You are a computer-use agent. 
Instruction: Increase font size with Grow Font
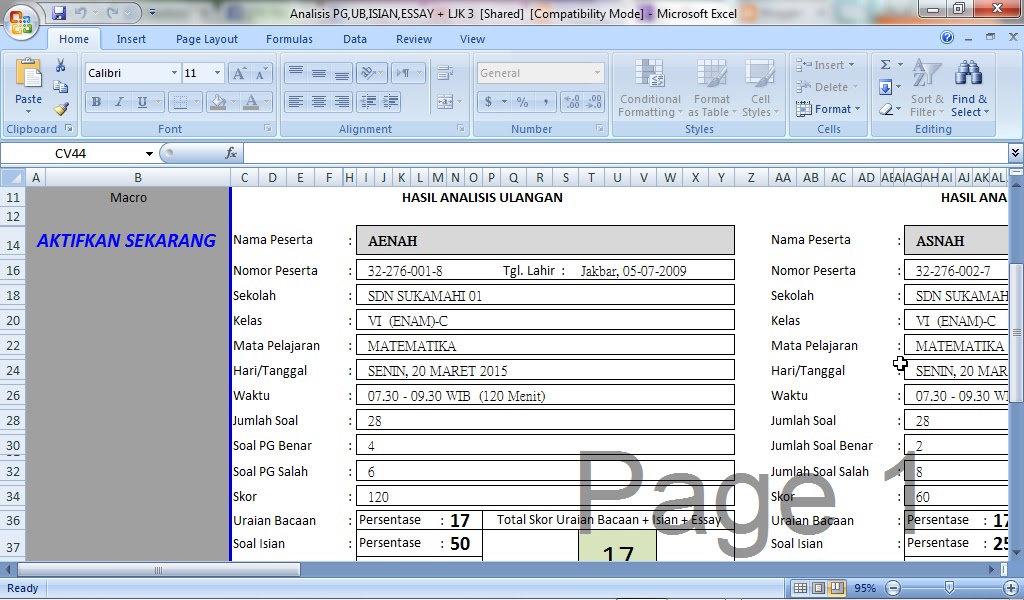(239, 73)
